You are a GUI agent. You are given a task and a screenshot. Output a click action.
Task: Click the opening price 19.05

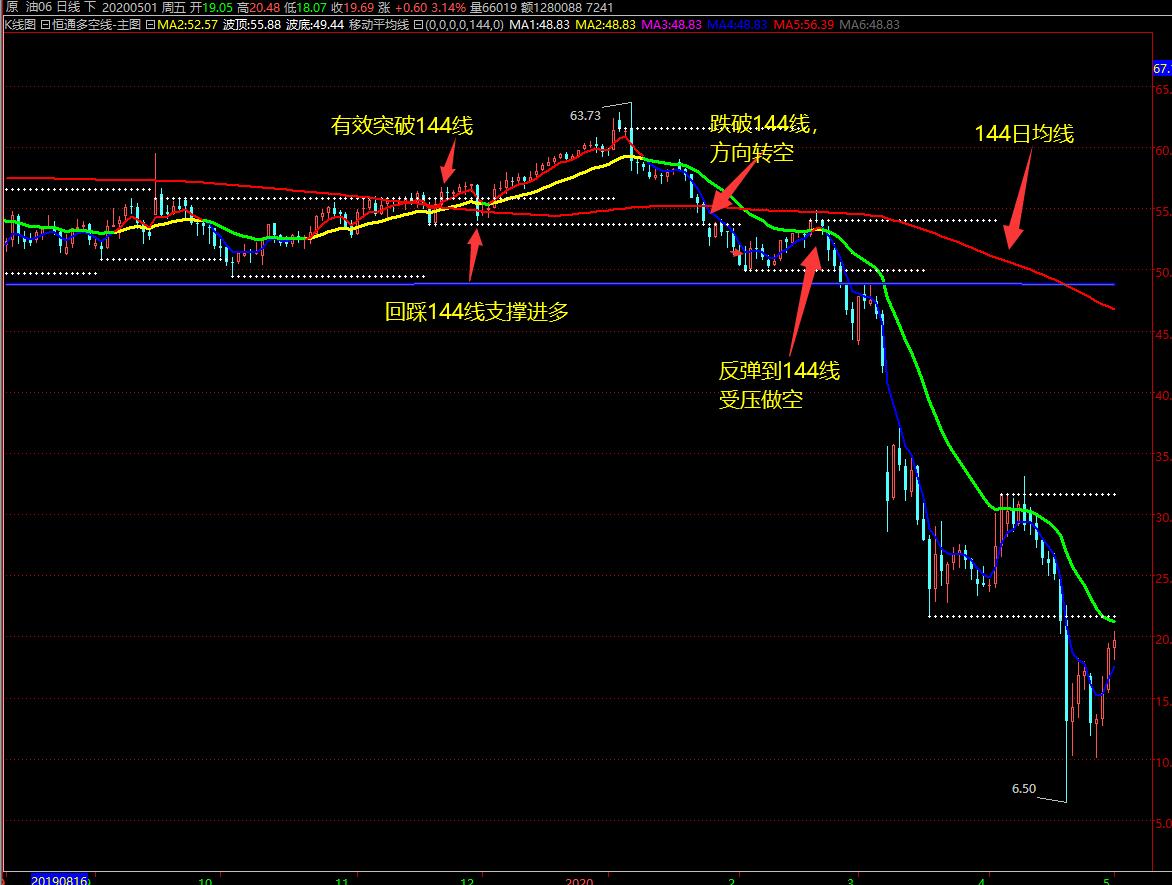218,7
